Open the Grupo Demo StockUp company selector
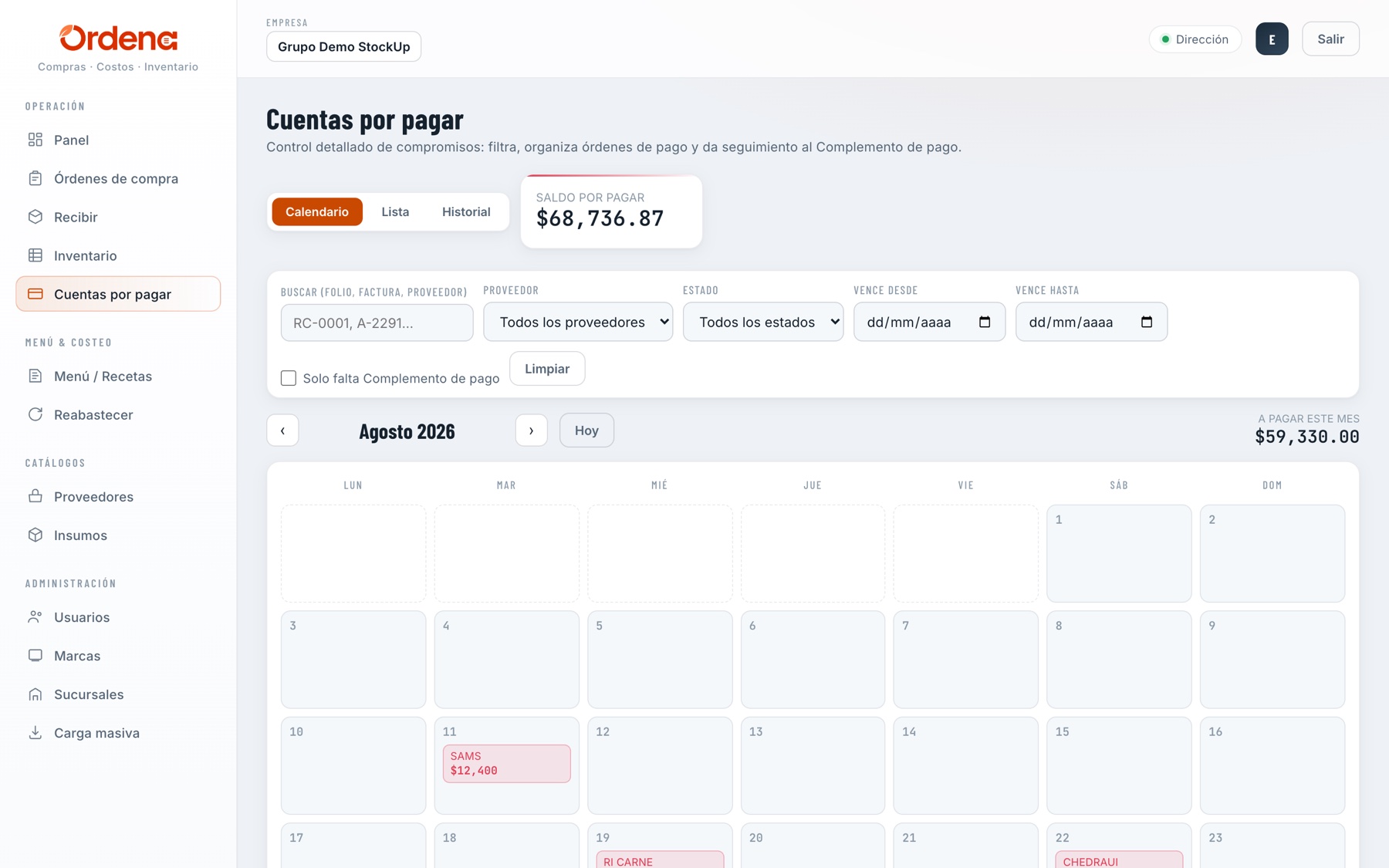Screen dimensions: 1389x868 pyautogui.click(x=344, y=46)
